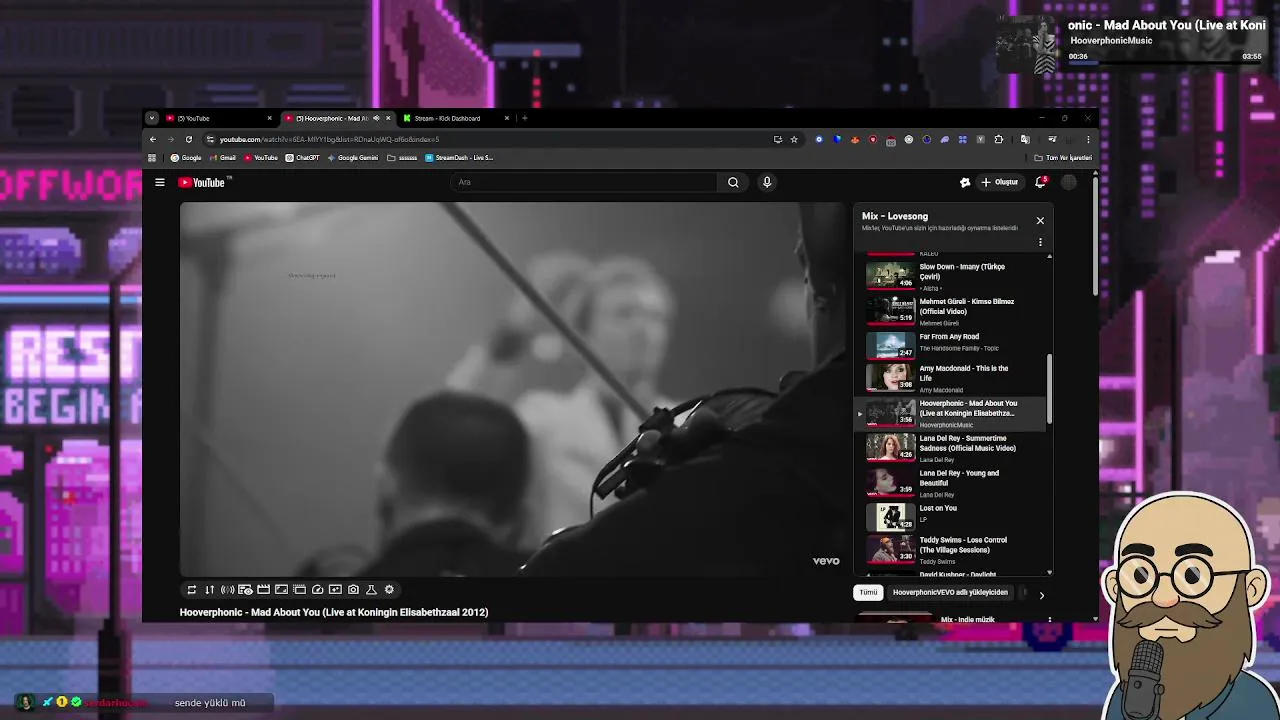Play Amy Macdonald - This Is the Life

951,378
